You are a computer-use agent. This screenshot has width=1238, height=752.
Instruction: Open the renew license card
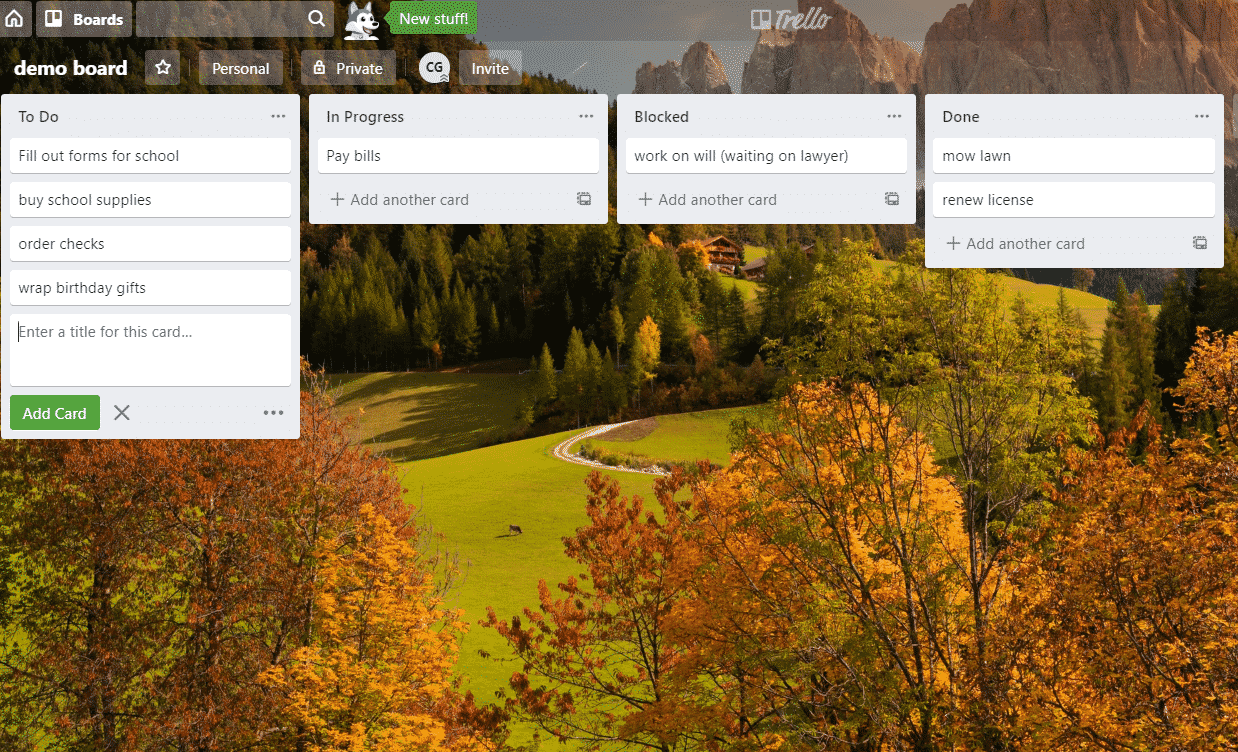click(x=1074, y=200)
